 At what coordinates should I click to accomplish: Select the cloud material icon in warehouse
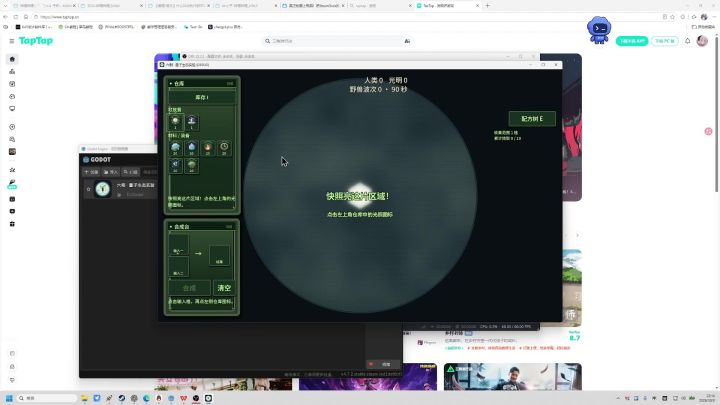(x=175, y=148)
